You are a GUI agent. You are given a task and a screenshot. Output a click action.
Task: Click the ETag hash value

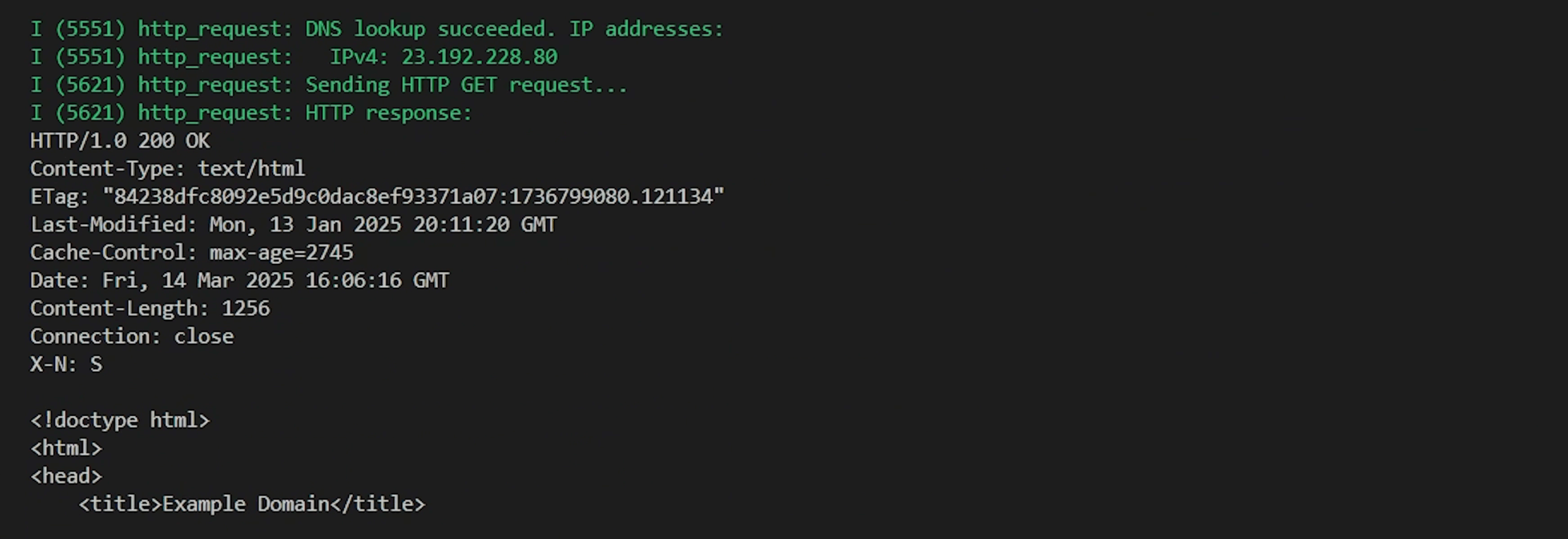pos(413,197)
